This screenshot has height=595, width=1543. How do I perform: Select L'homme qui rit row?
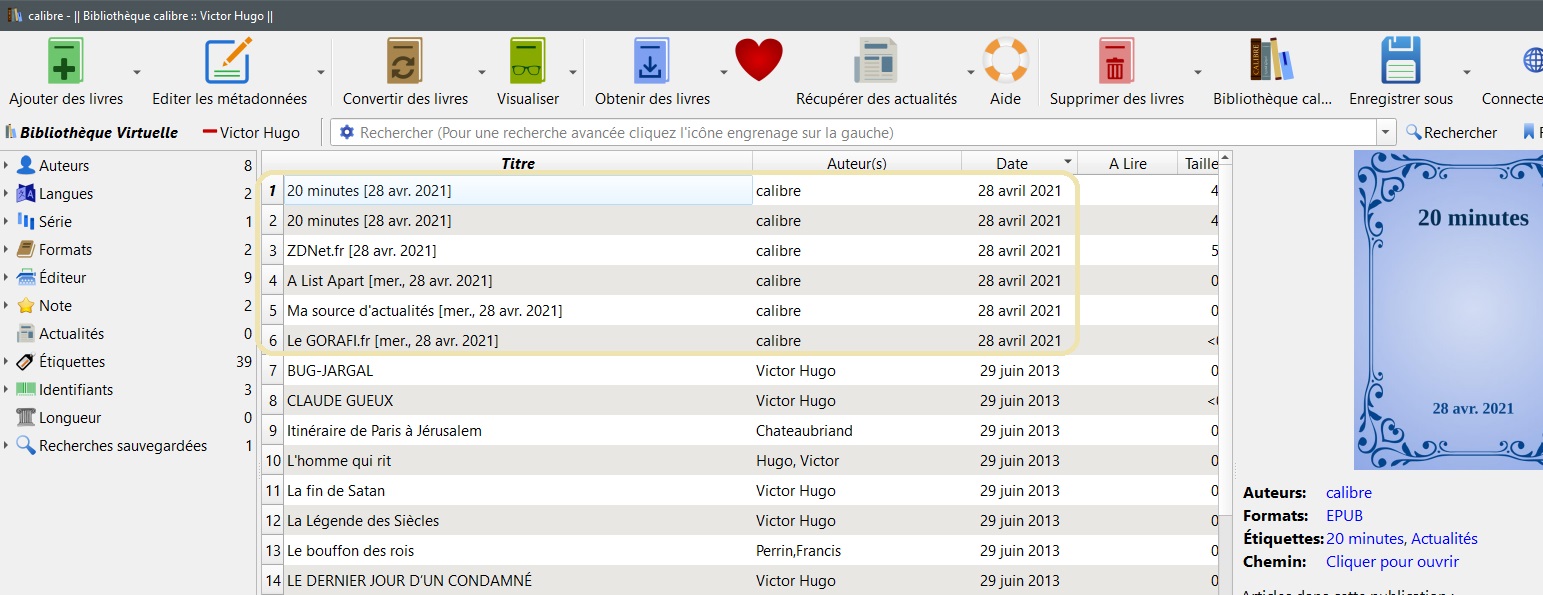click(x=740, y=461)
